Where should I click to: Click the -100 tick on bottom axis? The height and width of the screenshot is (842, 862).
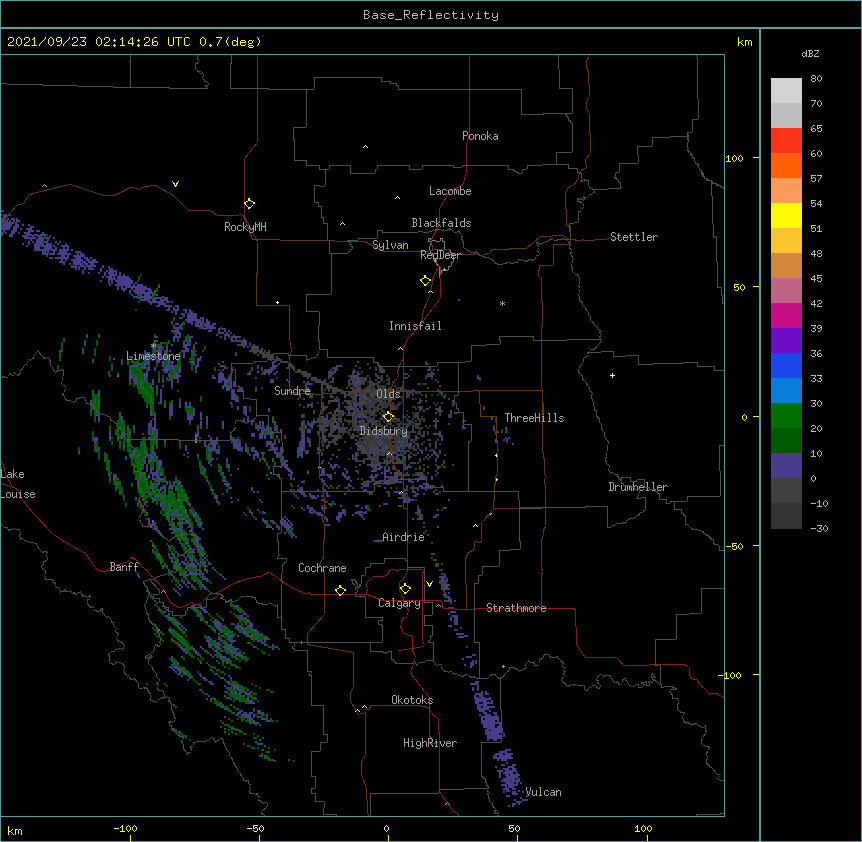click(125, 828)
